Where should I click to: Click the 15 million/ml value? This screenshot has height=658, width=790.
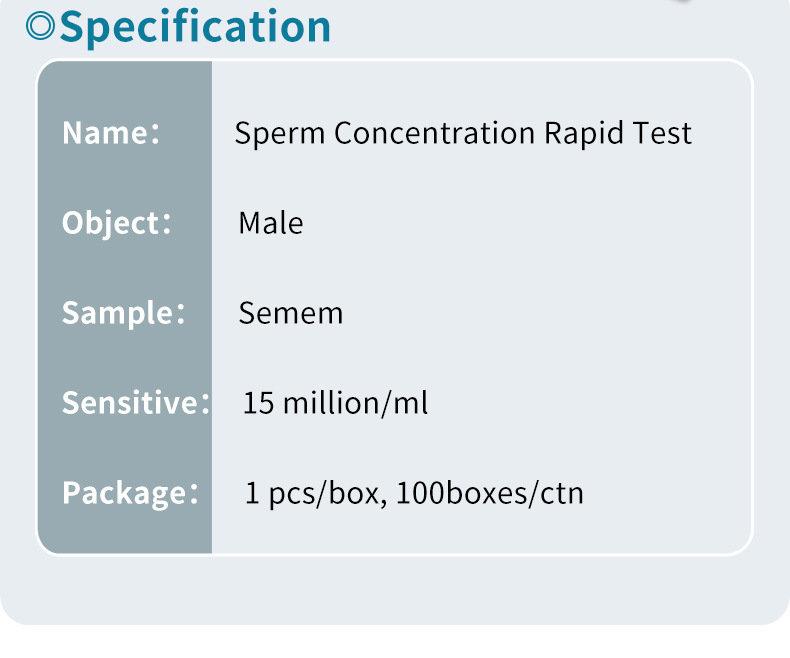(336, 403)
